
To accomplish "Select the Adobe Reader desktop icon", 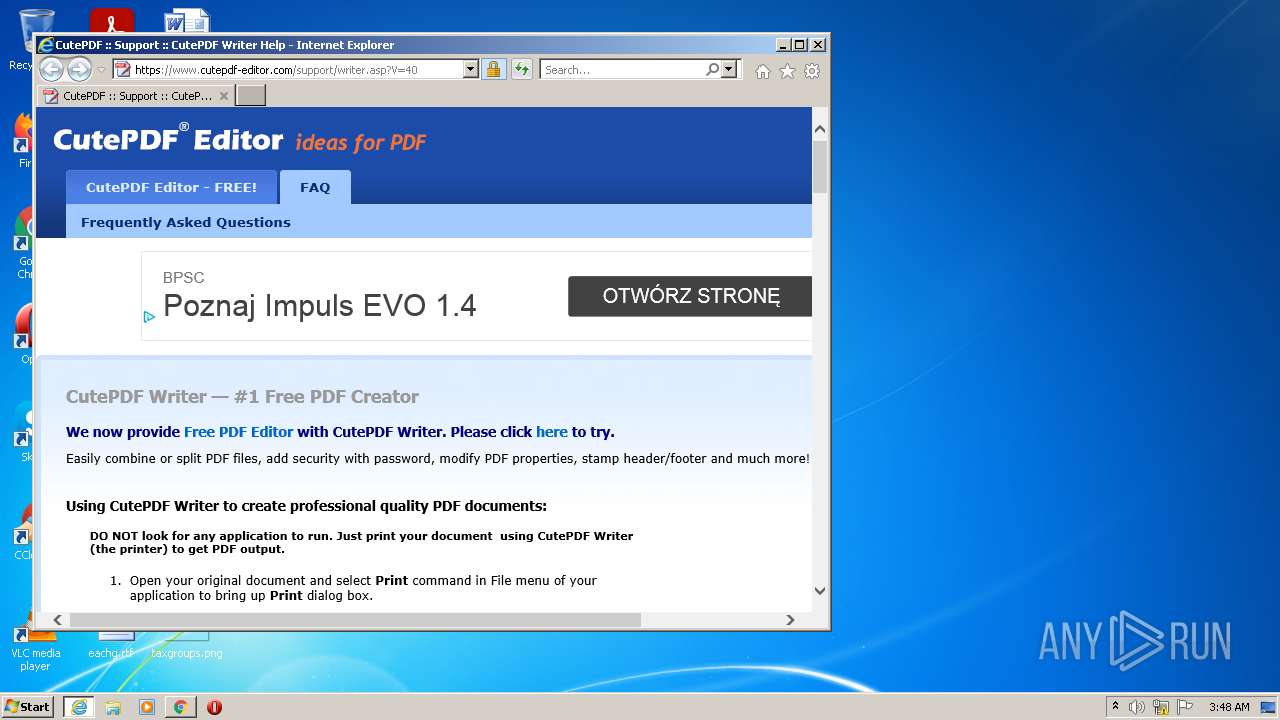I will coord(112,21).
